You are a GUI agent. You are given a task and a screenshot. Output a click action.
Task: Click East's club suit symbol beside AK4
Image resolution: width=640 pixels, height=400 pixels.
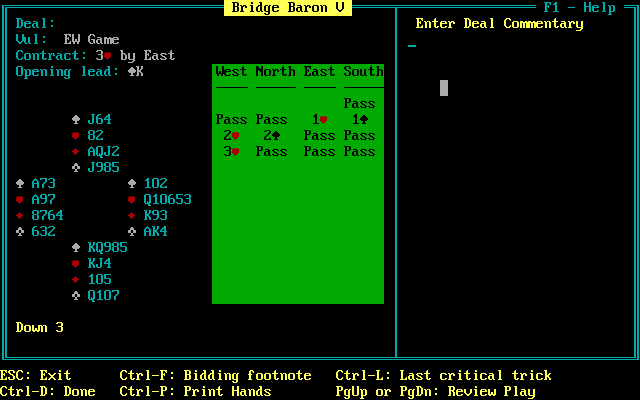coord(132,231)
